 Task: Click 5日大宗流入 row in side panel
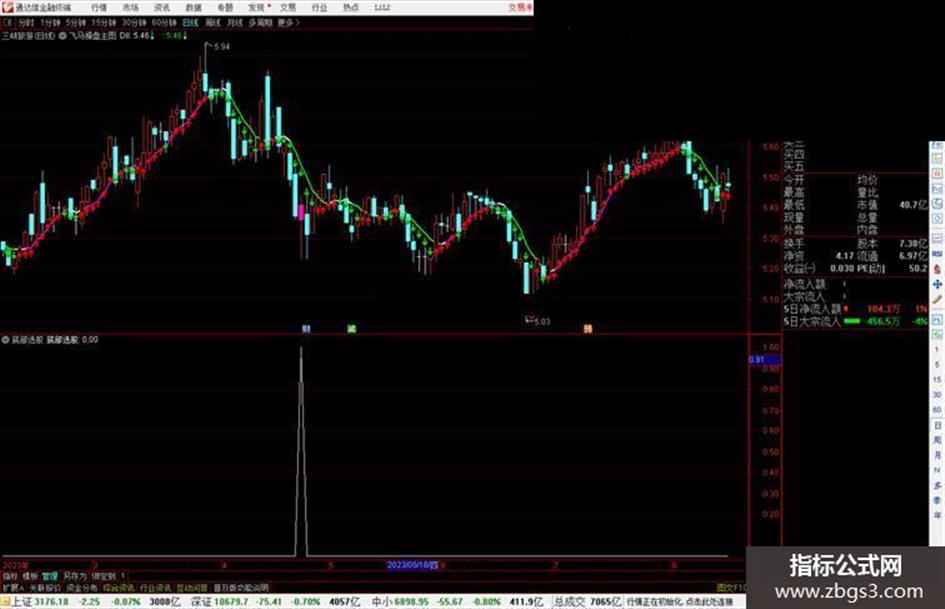coord(855,321)
